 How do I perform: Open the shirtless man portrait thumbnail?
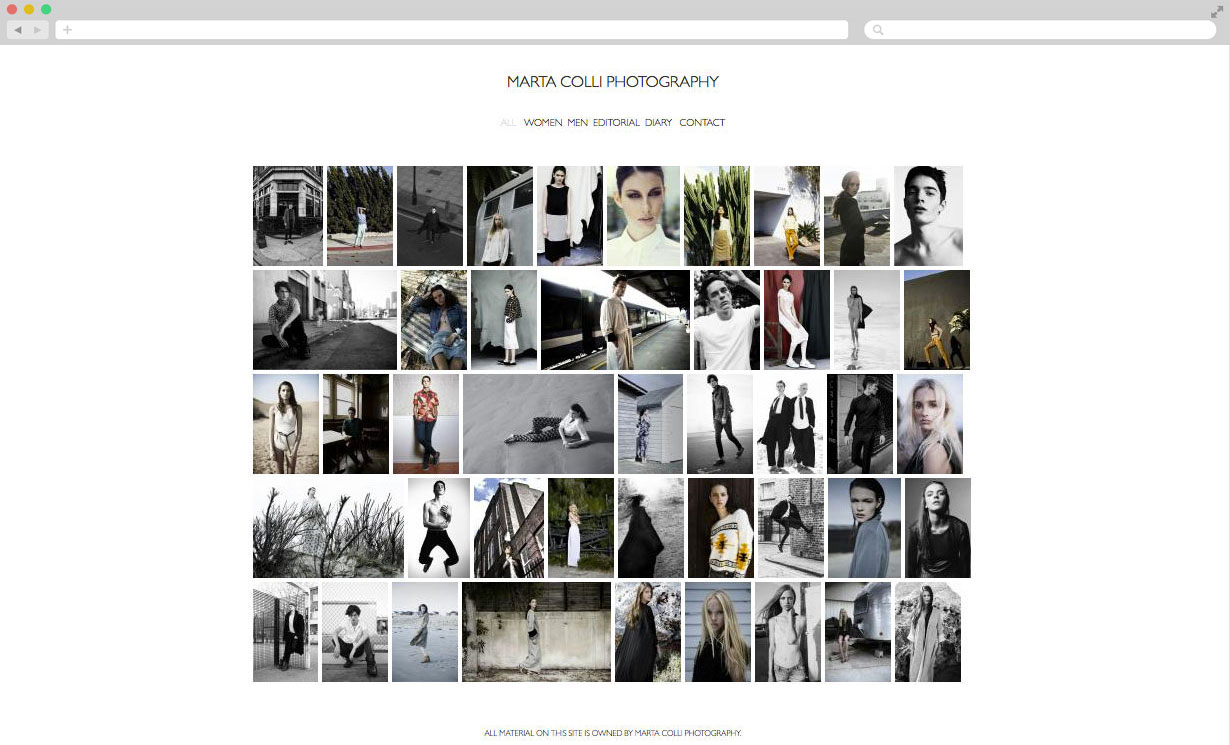point(928,216)
